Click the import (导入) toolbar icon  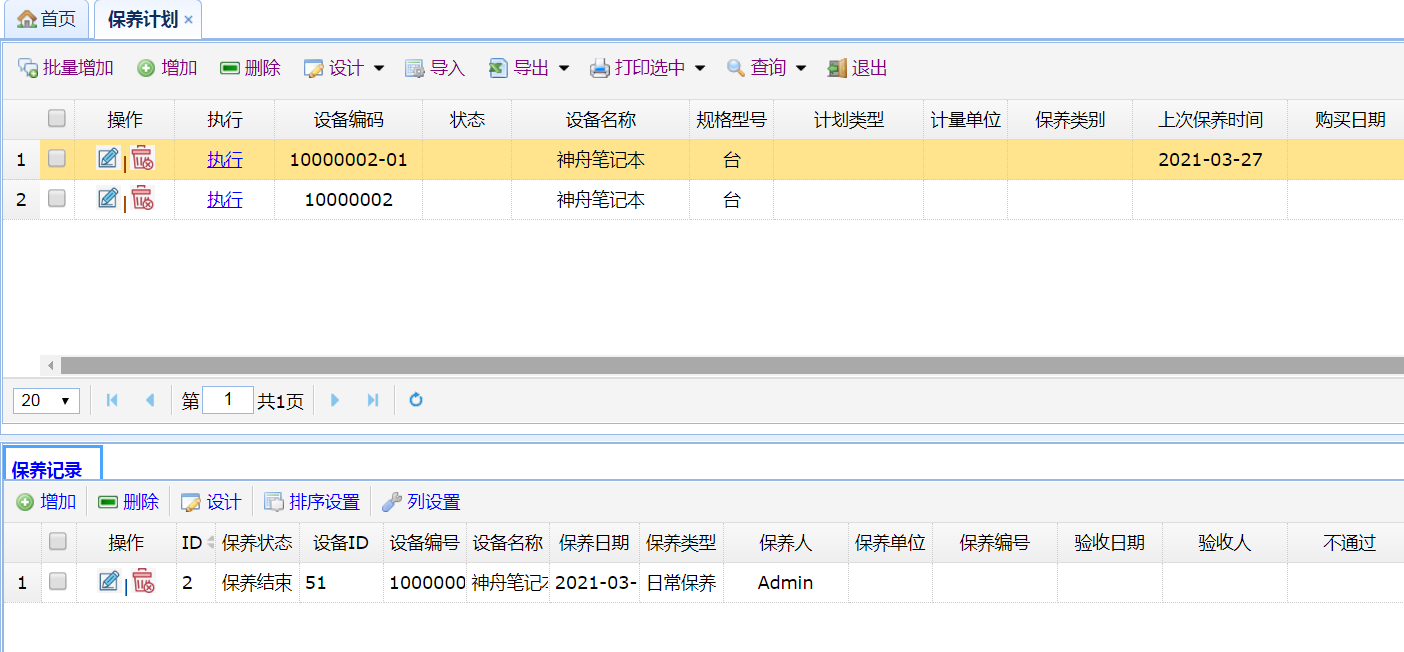coord(415,68)
